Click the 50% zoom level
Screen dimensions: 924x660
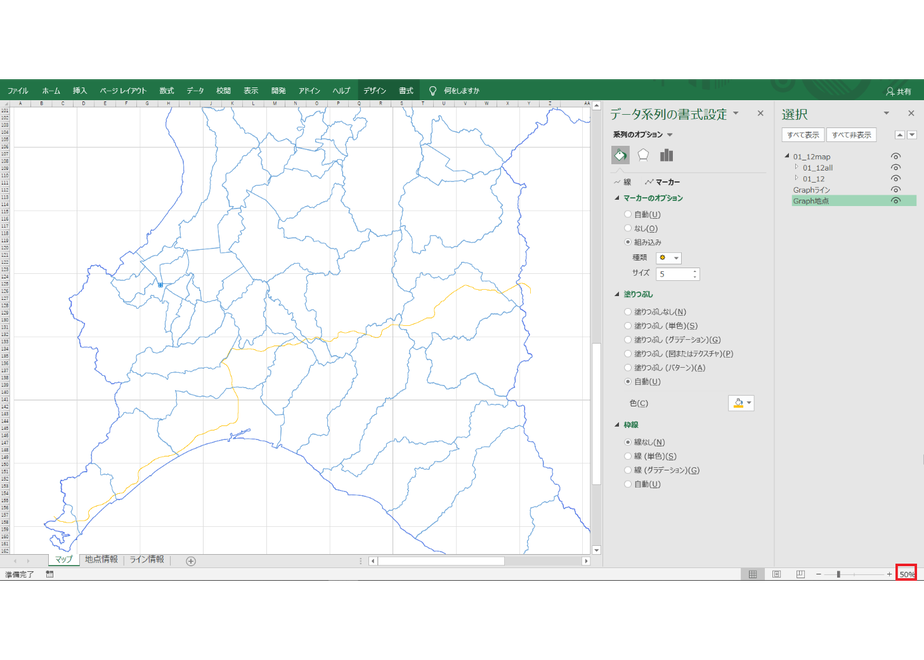click(x=906, y=574)
